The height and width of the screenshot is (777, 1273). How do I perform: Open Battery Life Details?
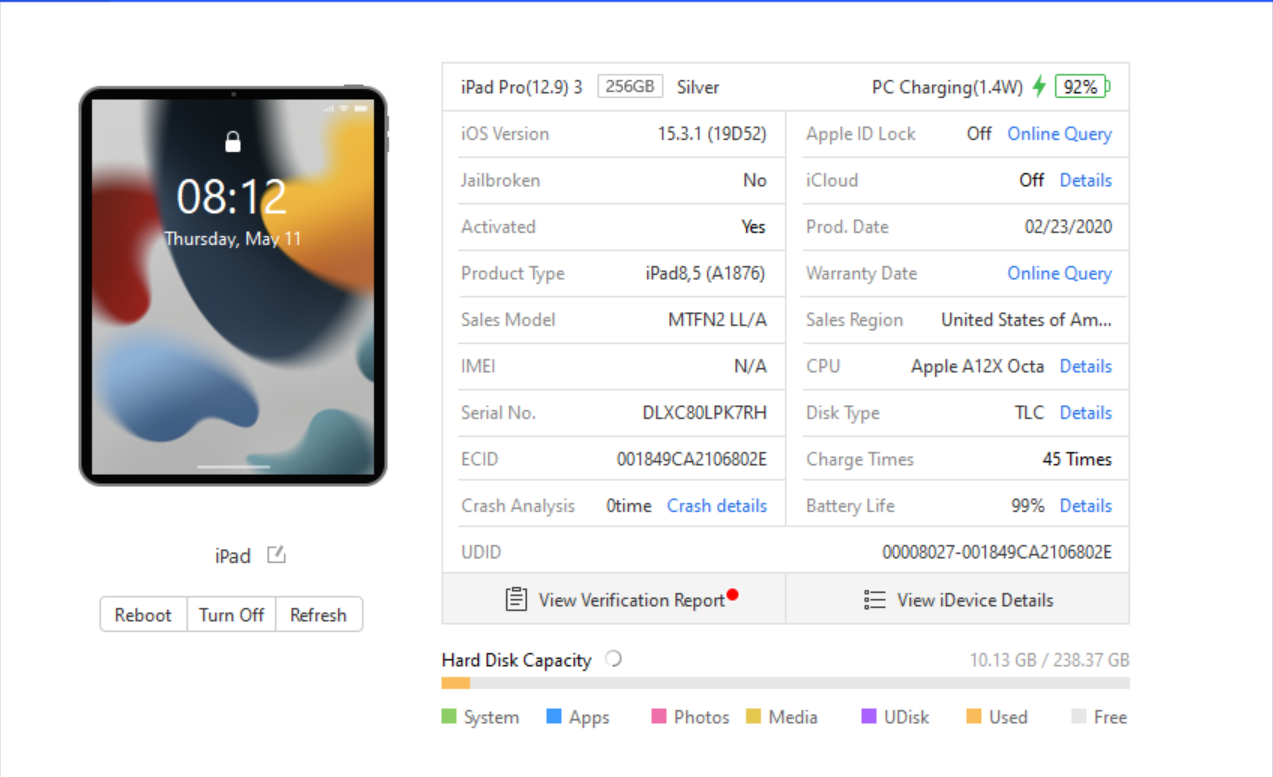[1085, 505]
